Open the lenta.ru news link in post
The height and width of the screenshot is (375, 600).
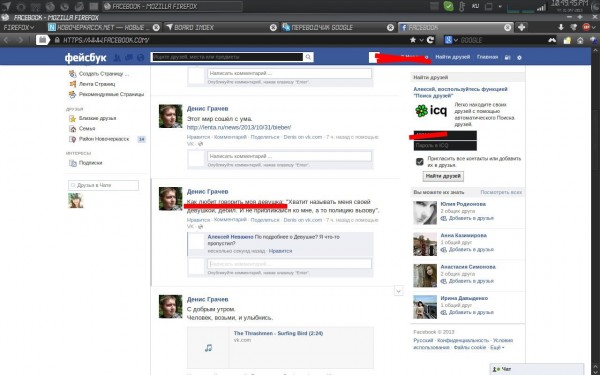click(x=239, y=127)
